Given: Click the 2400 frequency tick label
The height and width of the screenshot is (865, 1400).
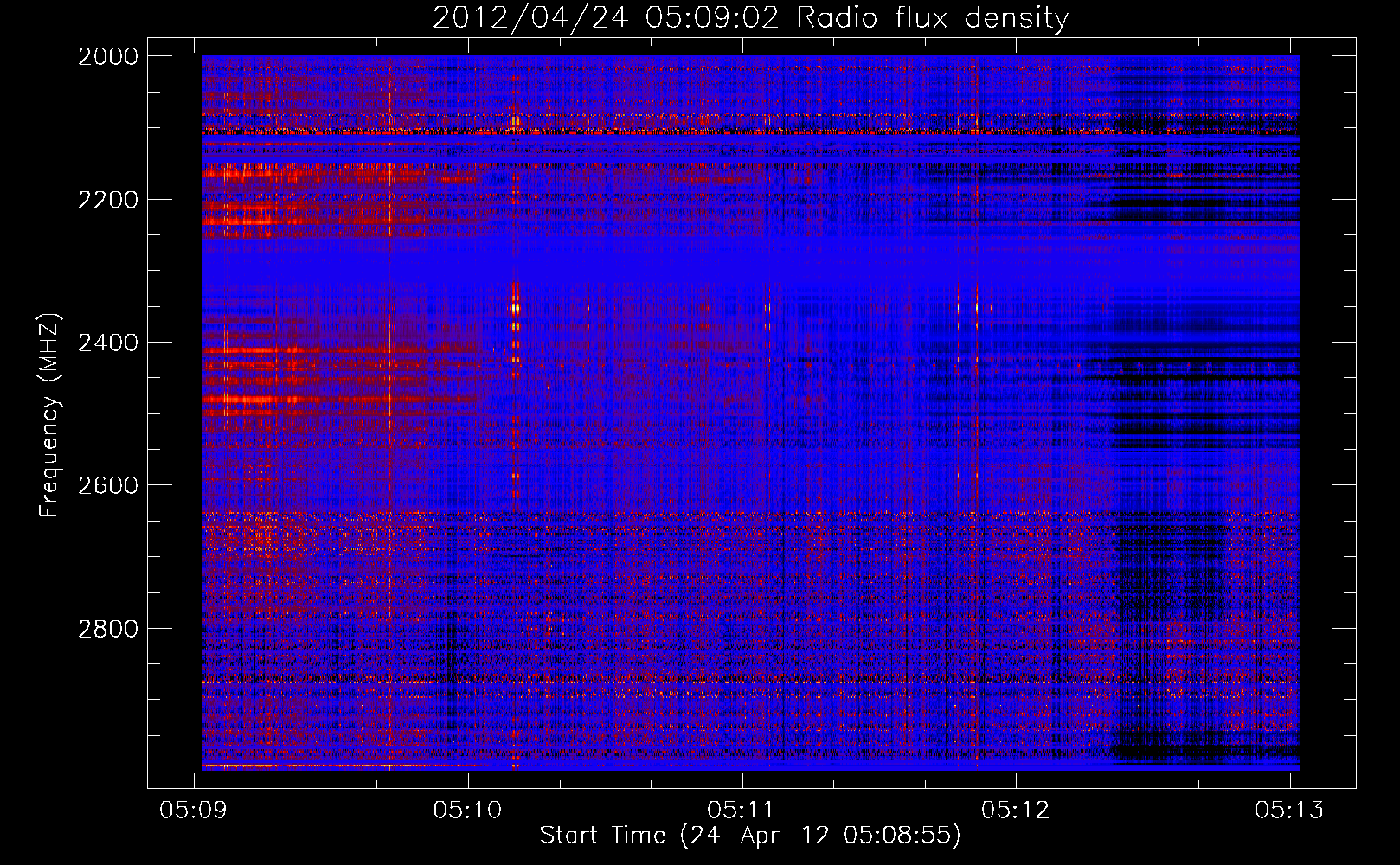Looking at the screenshot, I should click(x=108, y=343).
